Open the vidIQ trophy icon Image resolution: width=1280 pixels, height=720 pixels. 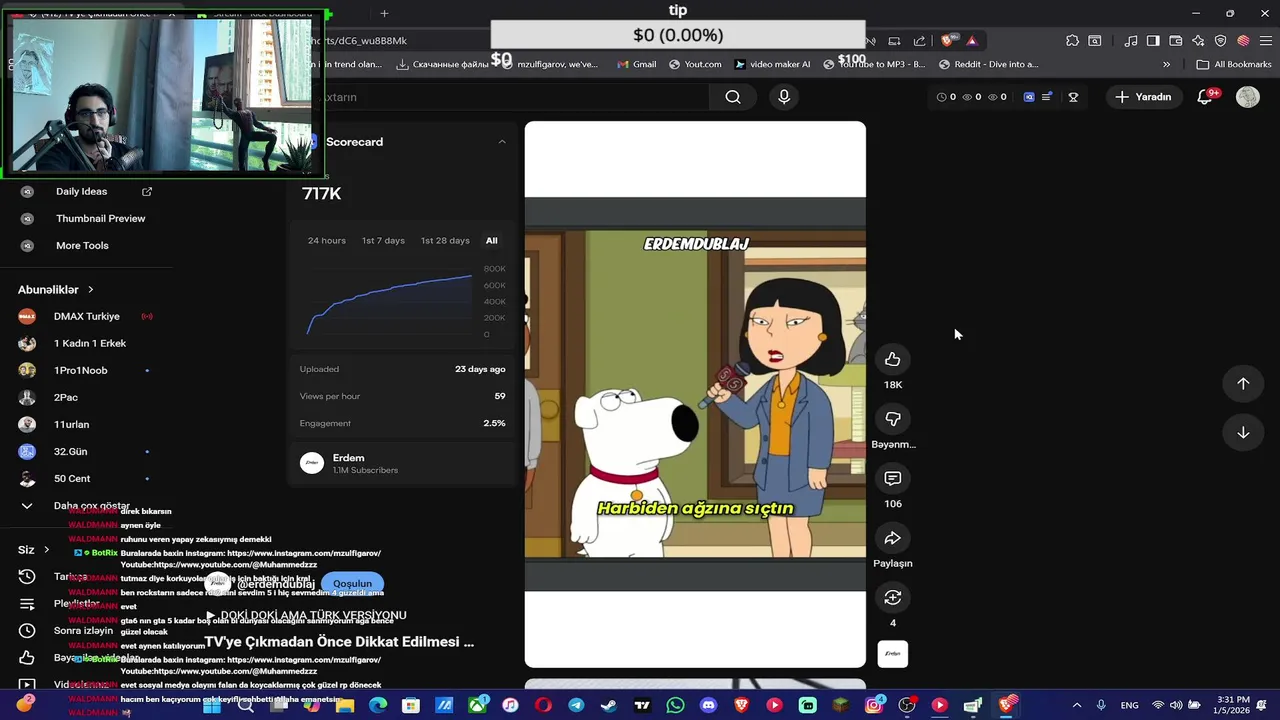(1073, 97)
